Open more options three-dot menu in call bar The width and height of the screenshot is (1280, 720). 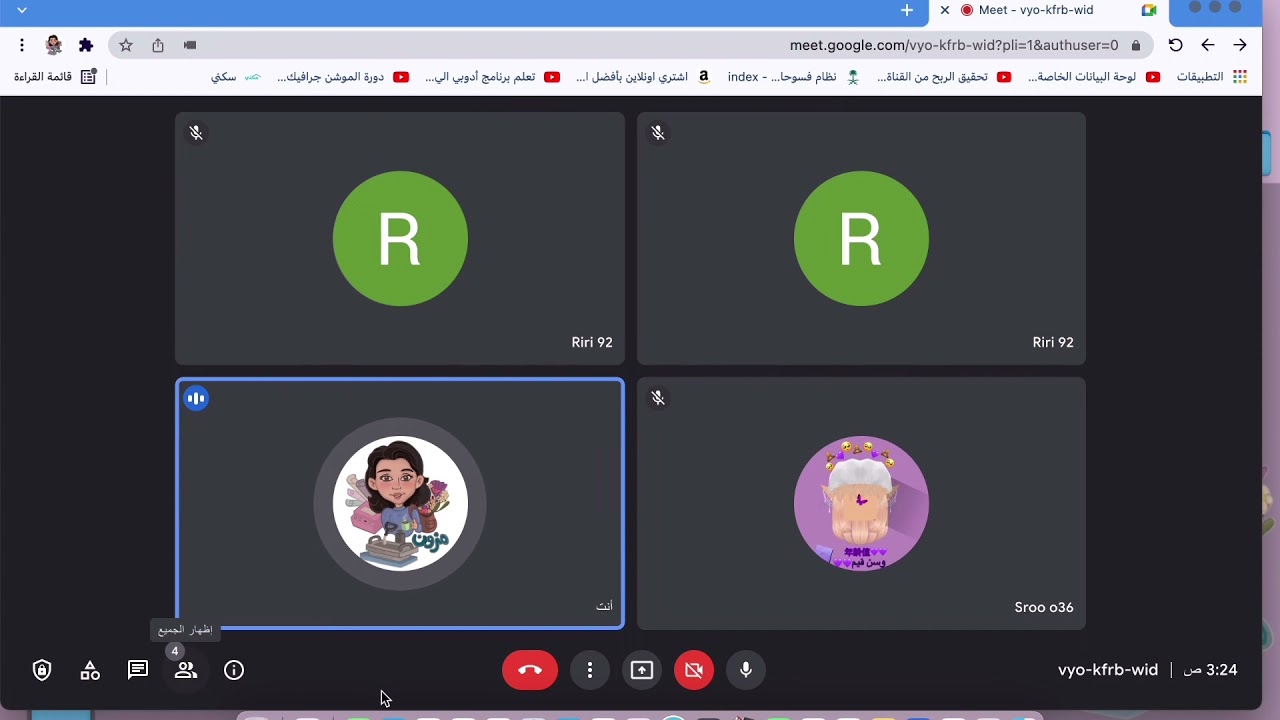point(590,670)
